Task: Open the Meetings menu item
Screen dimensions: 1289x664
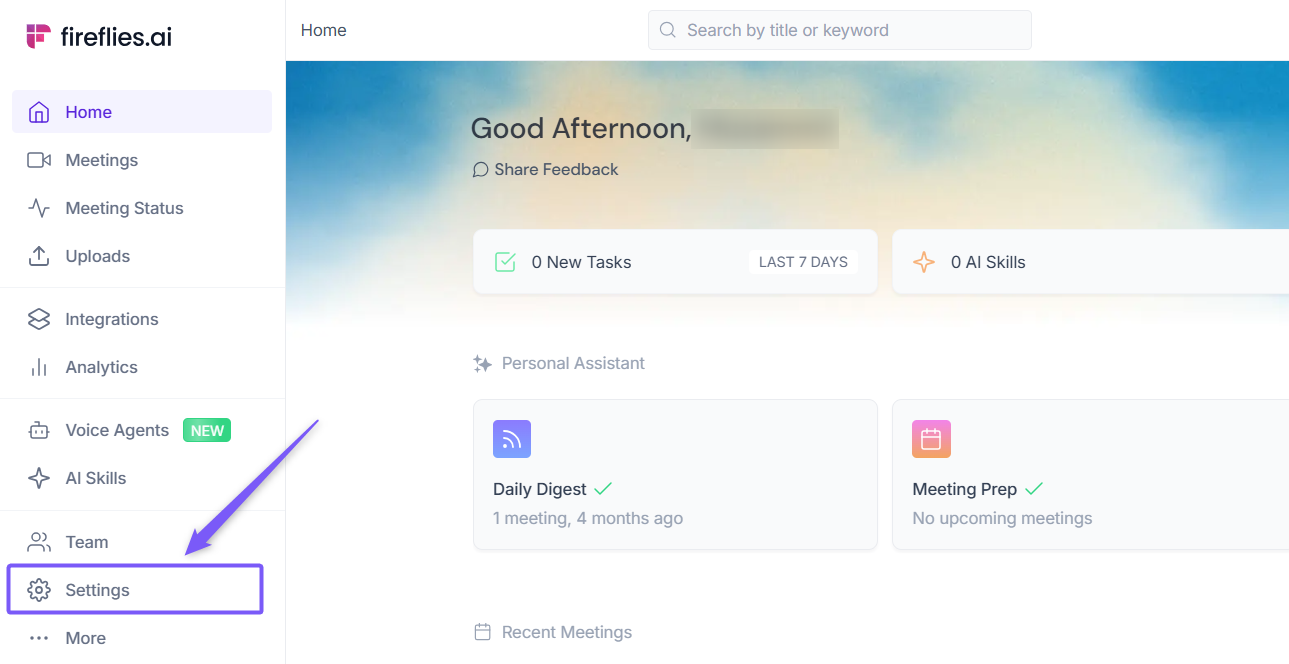Action: (x=142, y=160)
